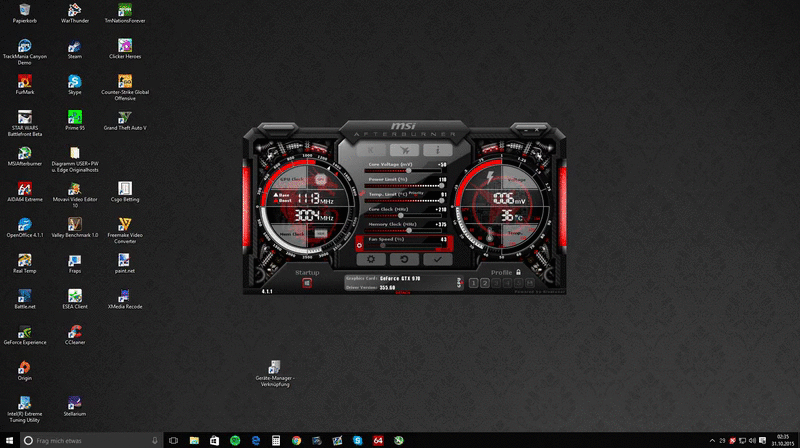The width and height of the screenshot is (800, 448).
Task: Open FurMark desktop shortcut
Action: pyautogui.click(x=24, y=85)
